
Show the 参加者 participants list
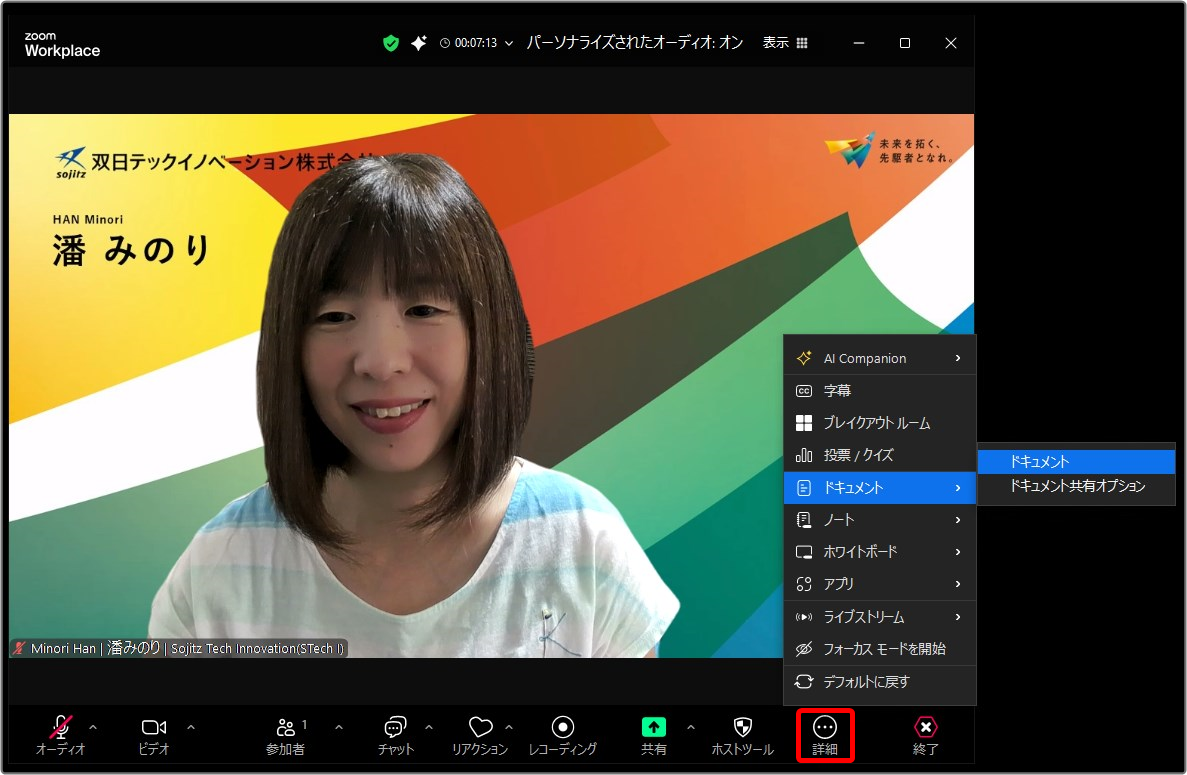tap(286, 735)
